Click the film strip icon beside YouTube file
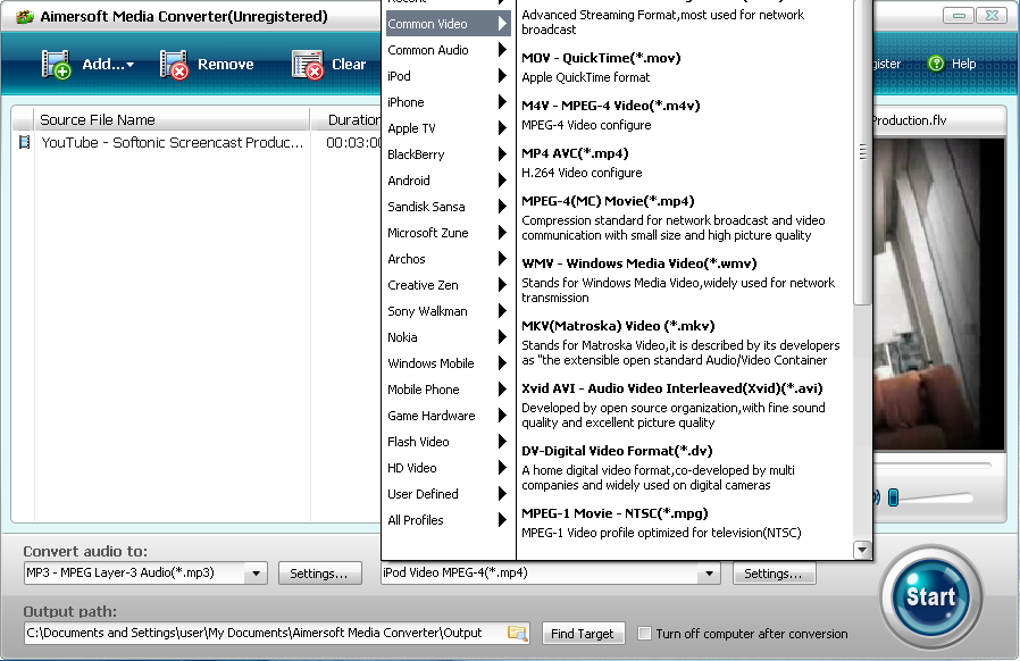Image resolution: width=1020 pixels, height=661 pixels. (x=24, y=142)
